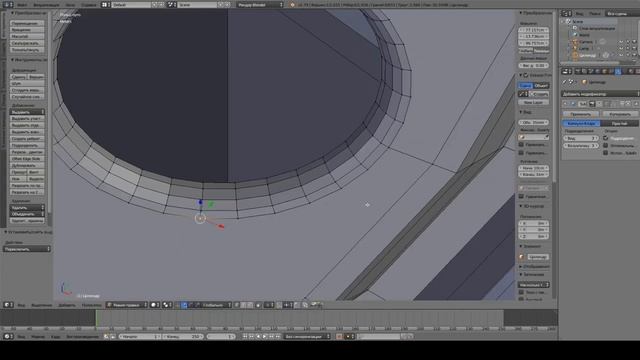Screen dimensions: 640x360
Task: Open outliner editor type icon
Action: click(x=566, y=13)
